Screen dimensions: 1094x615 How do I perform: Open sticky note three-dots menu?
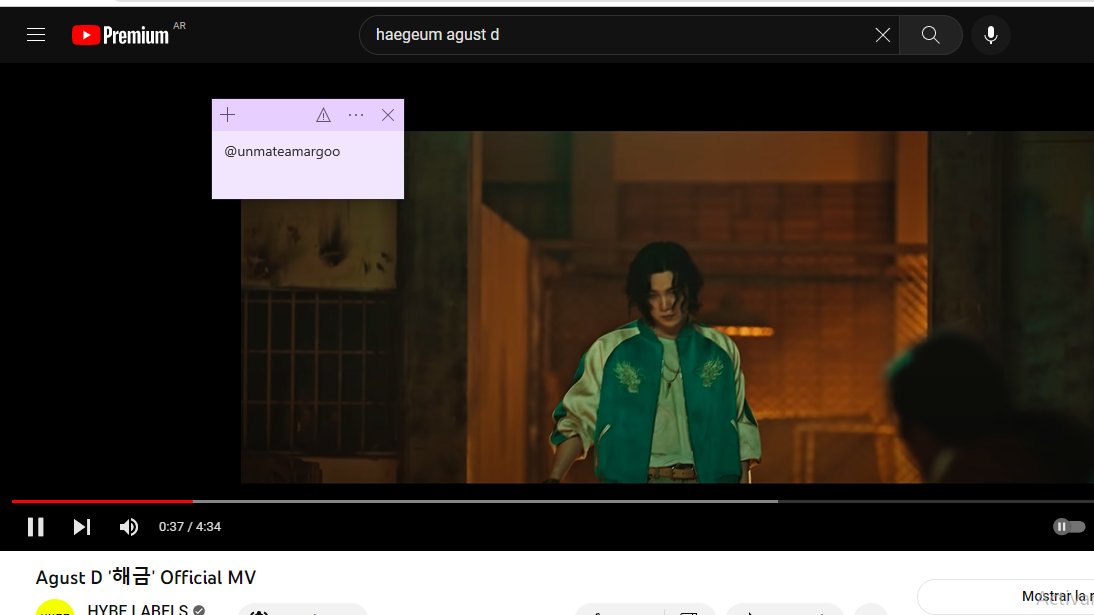(x=356, y=115)
